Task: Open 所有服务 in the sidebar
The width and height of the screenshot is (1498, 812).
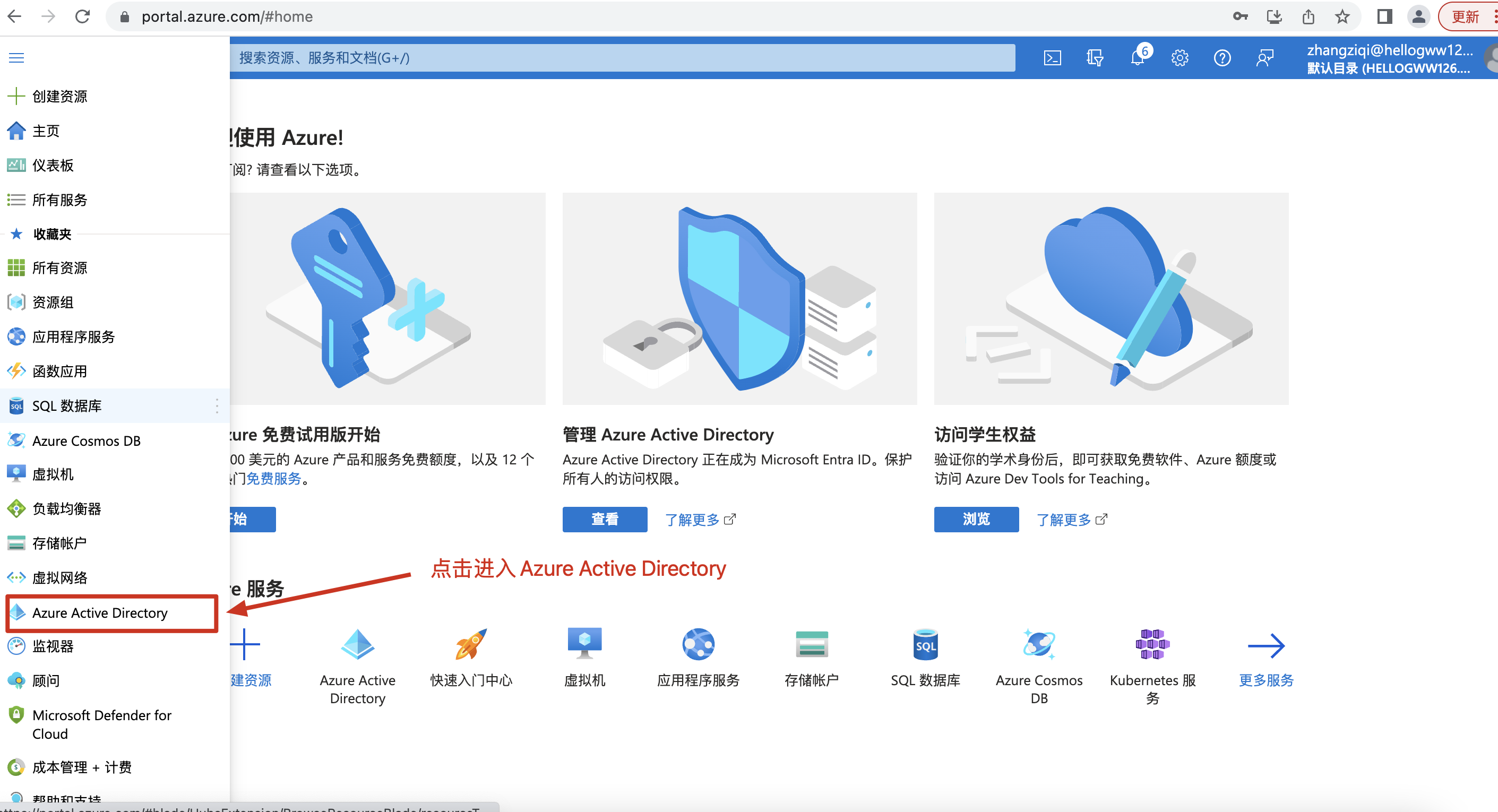Action: point(115,200)
